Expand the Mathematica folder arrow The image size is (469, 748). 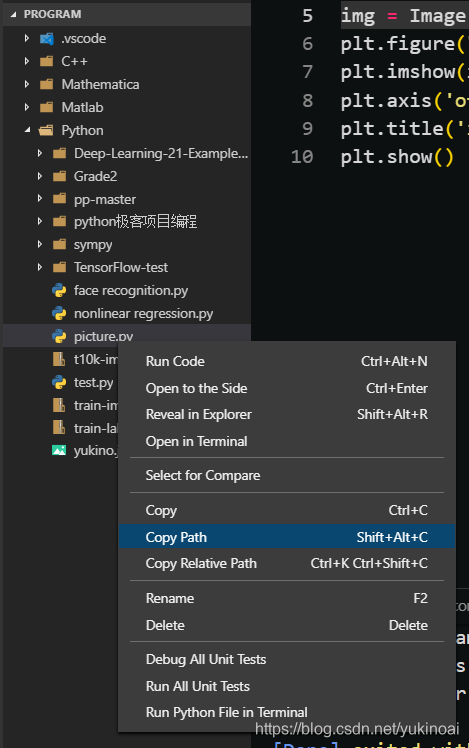coord(27,84)
